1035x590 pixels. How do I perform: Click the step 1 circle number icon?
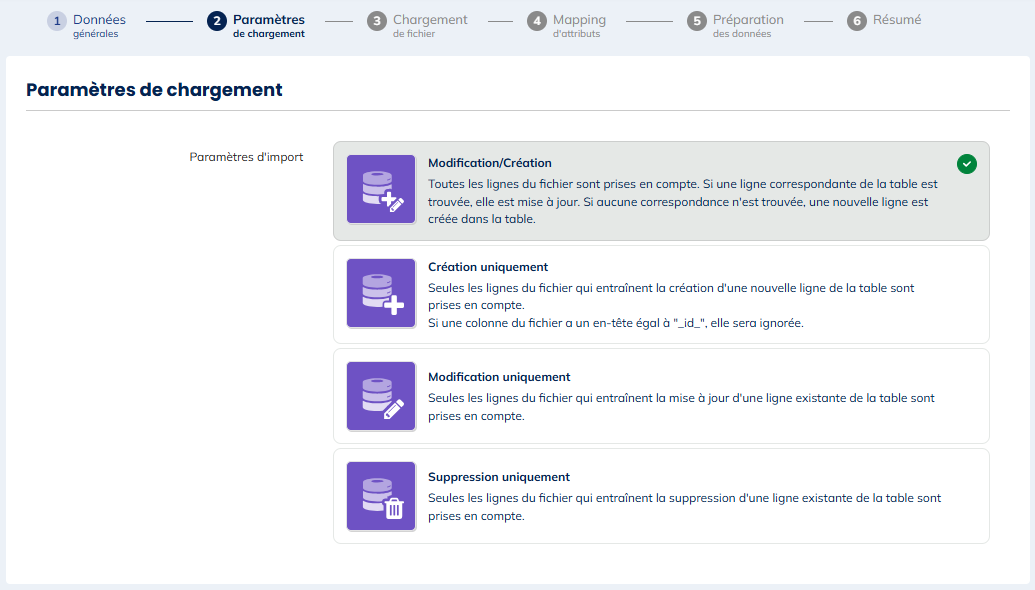[x=57, y=21]
